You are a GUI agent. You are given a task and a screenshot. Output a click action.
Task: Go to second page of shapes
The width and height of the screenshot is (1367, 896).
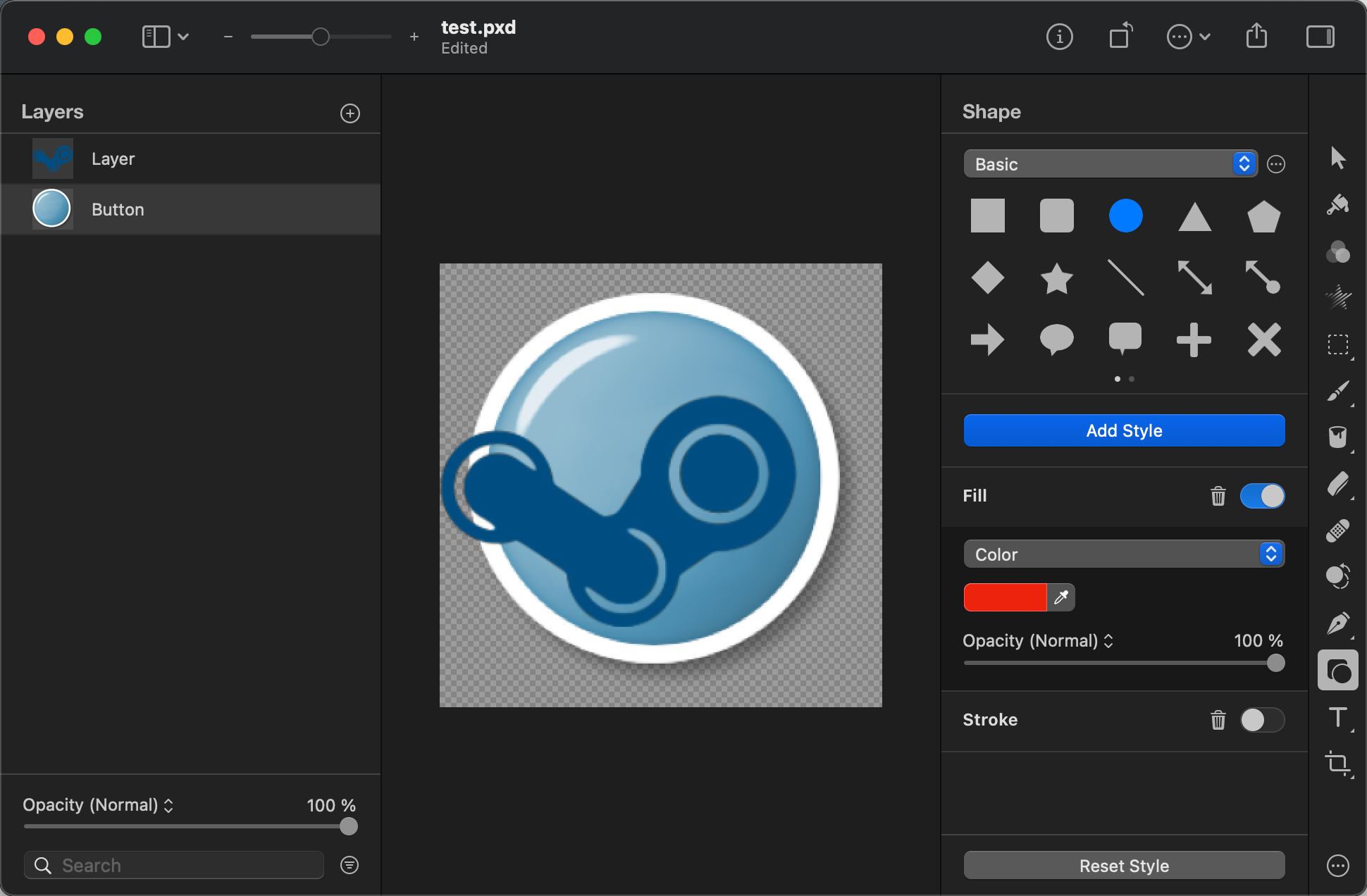tap(1132, 379)
